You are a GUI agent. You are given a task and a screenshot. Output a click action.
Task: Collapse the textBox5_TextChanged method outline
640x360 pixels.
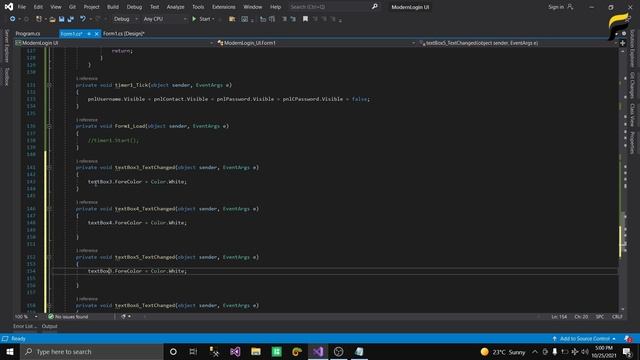point(49,257)
